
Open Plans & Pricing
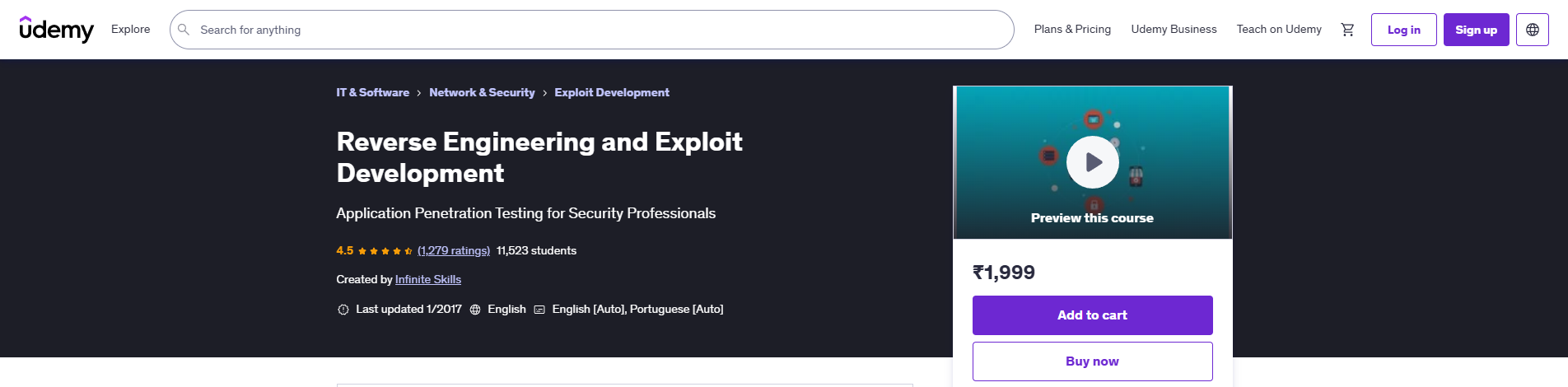click(1072, 29)
